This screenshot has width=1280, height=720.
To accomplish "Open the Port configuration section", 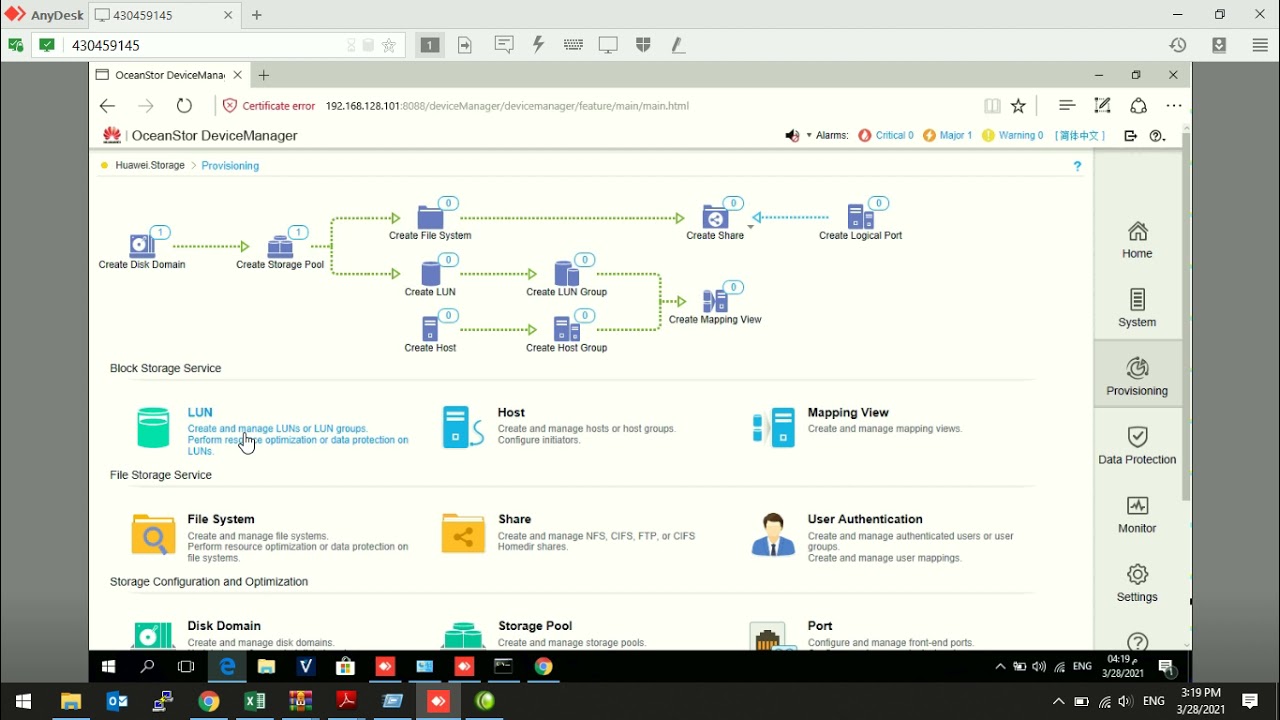I will [x=820, y=626].
